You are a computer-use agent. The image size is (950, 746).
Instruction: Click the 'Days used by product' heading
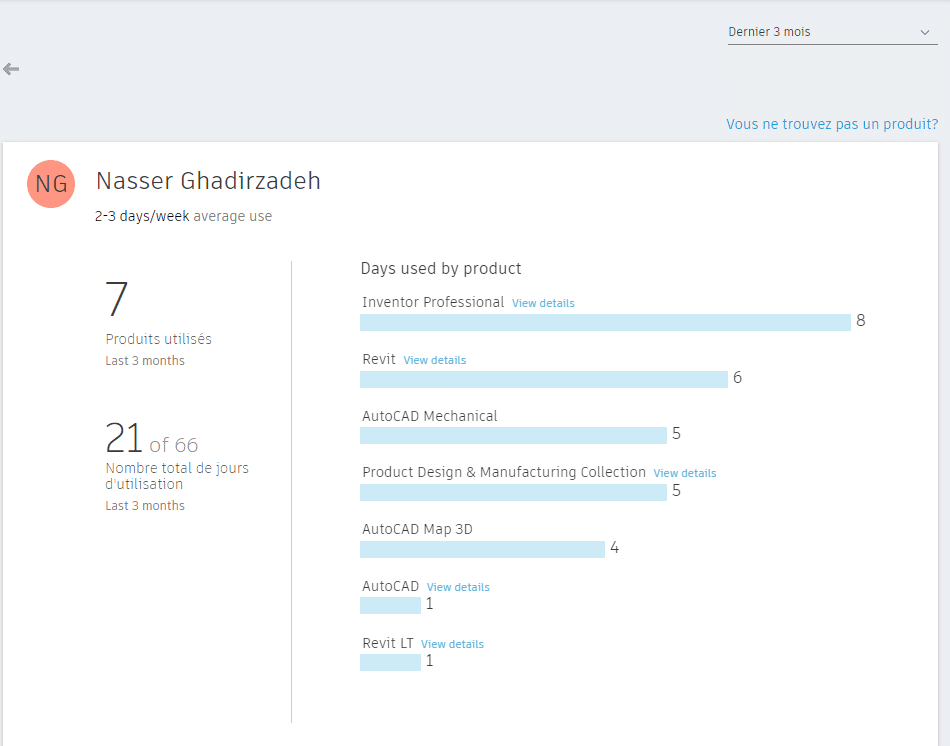[440, 268]
